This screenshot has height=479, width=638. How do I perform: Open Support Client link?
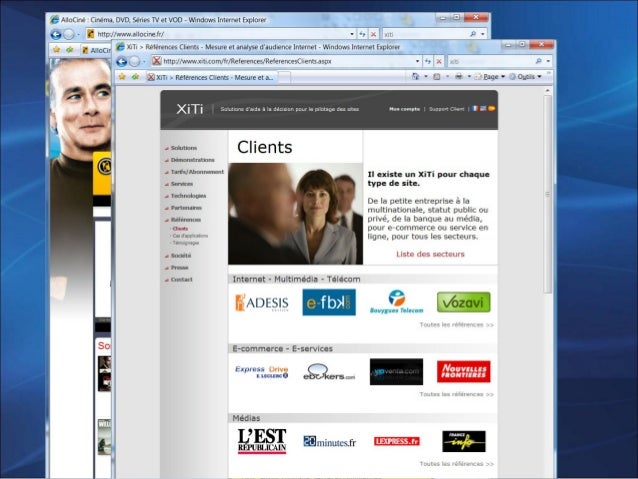(446, 109)
